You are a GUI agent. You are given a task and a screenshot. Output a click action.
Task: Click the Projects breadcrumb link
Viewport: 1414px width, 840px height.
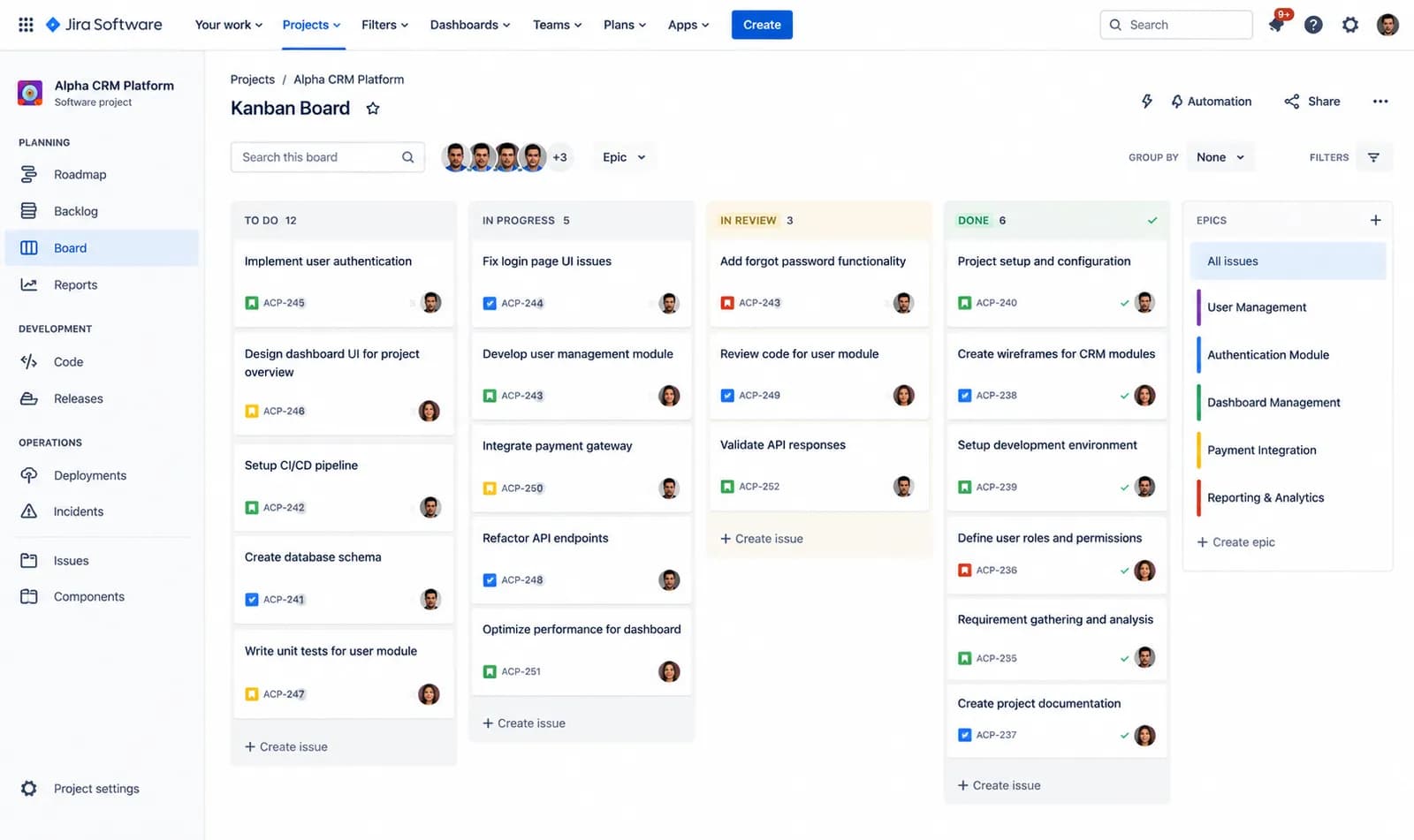253,79
